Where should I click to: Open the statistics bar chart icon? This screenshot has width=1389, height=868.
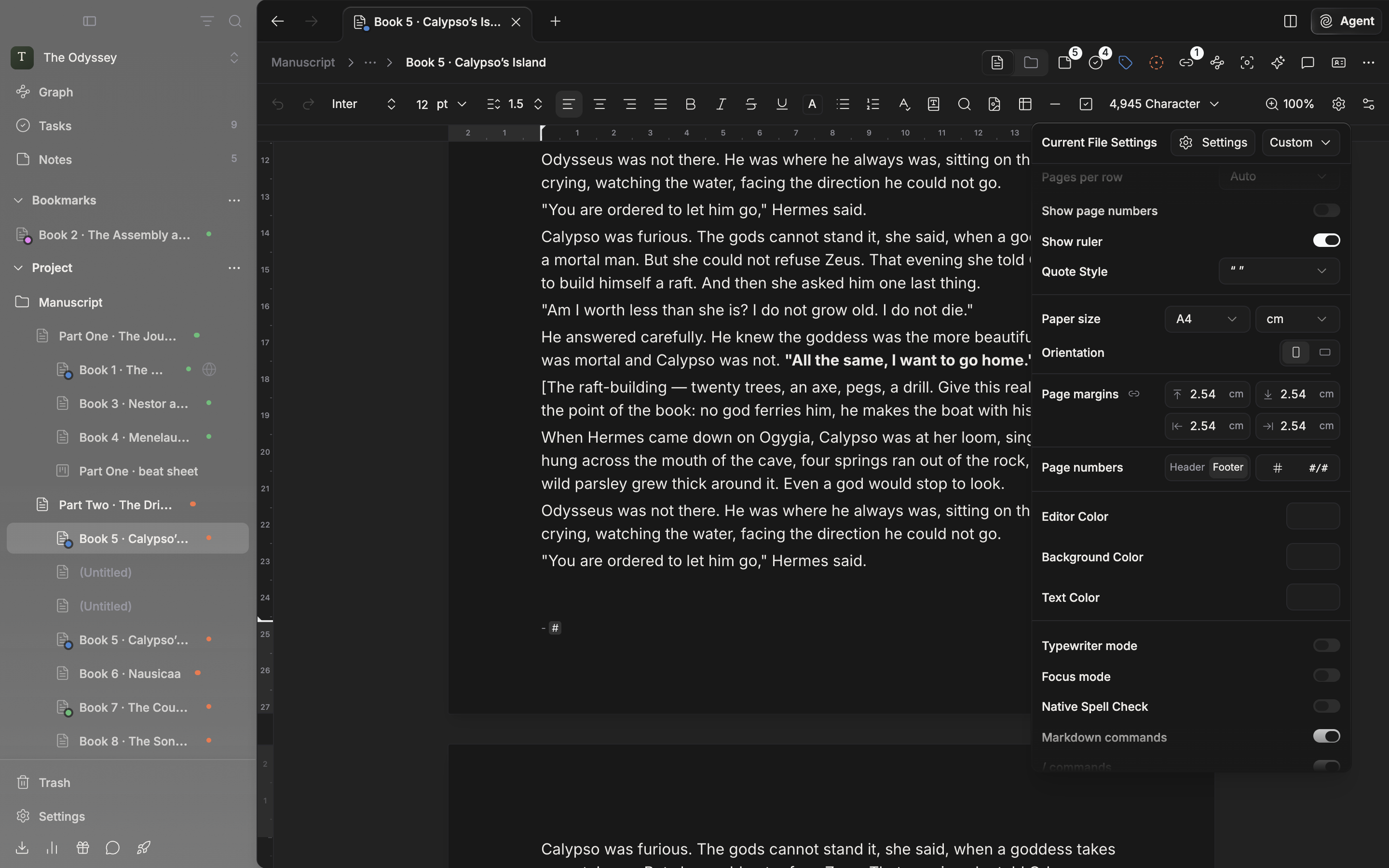click(x=52, y=847)
